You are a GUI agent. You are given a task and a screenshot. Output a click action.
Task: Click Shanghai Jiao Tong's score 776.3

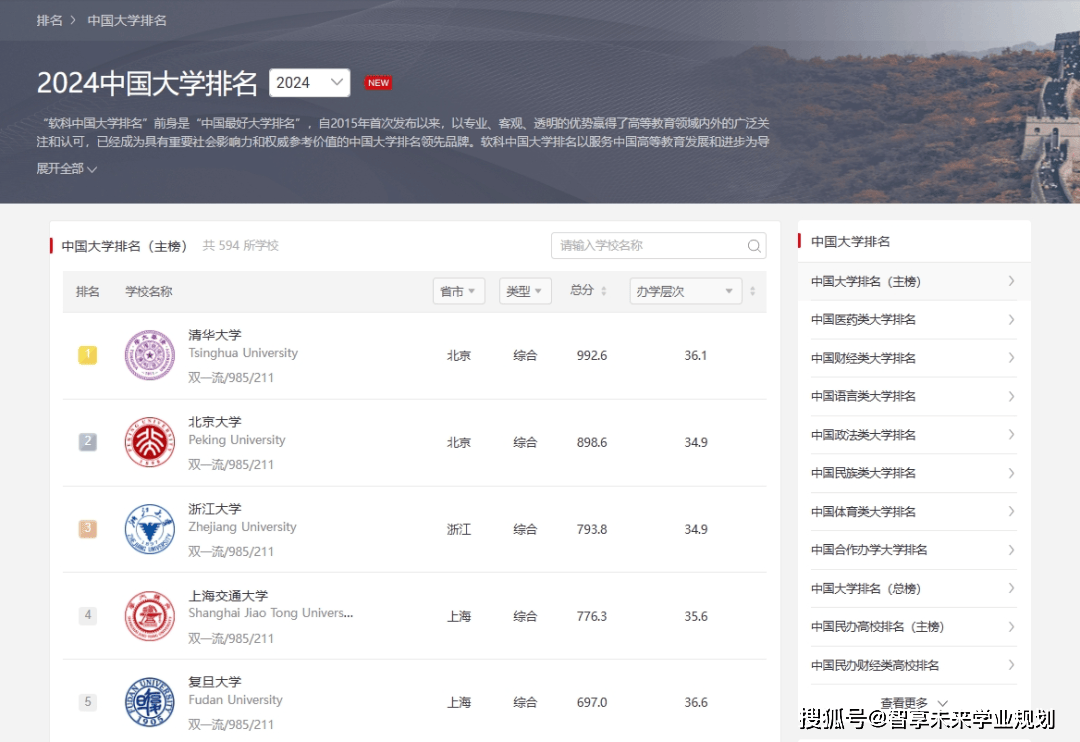(x=592, y=616)
